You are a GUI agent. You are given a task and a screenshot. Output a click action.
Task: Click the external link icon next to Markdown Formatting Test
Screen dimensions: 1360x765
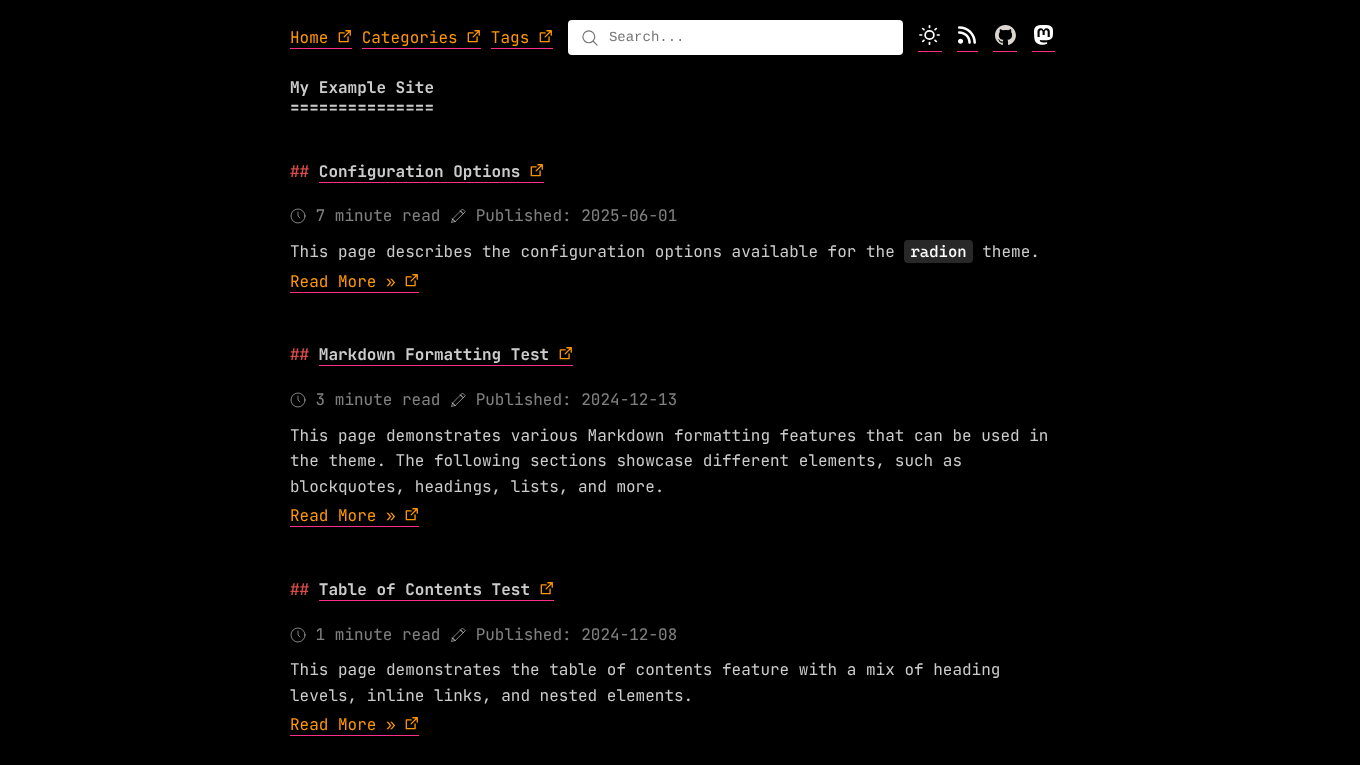click(566, 352)
